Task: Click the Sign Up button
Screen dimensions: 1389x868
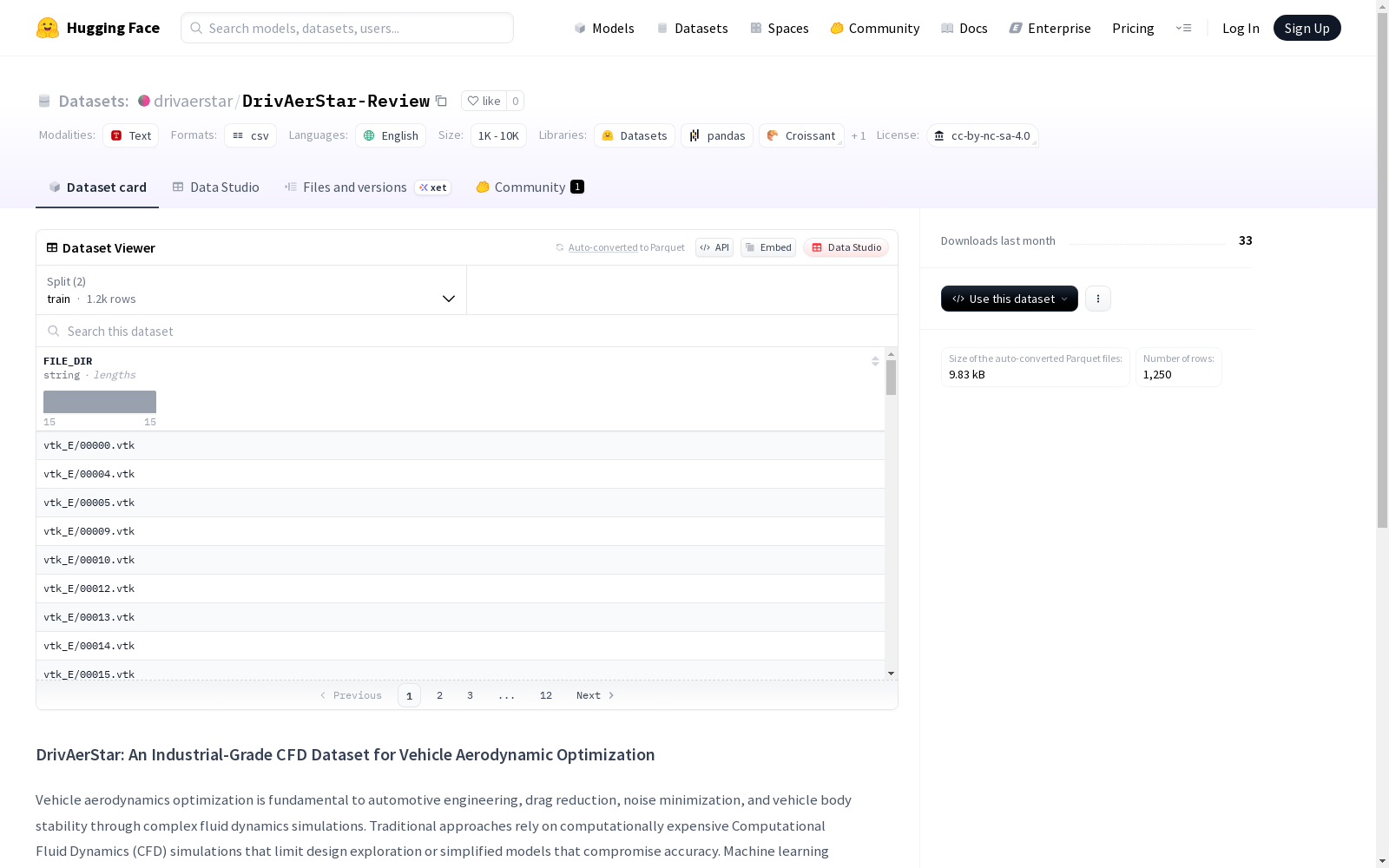Action: pyautogui.click(x=1307, y=28)
